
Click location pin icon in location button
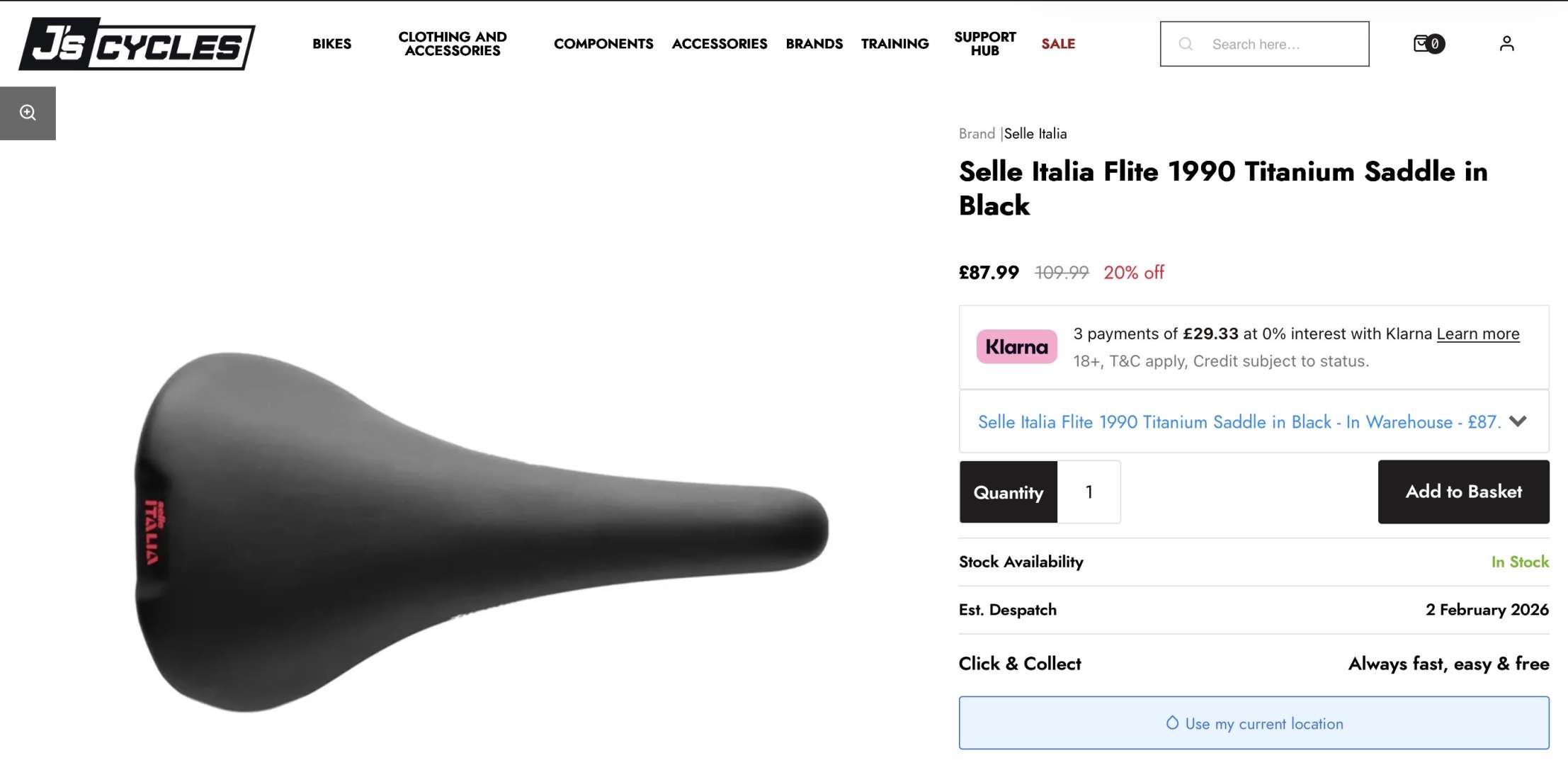(1172, 723)
